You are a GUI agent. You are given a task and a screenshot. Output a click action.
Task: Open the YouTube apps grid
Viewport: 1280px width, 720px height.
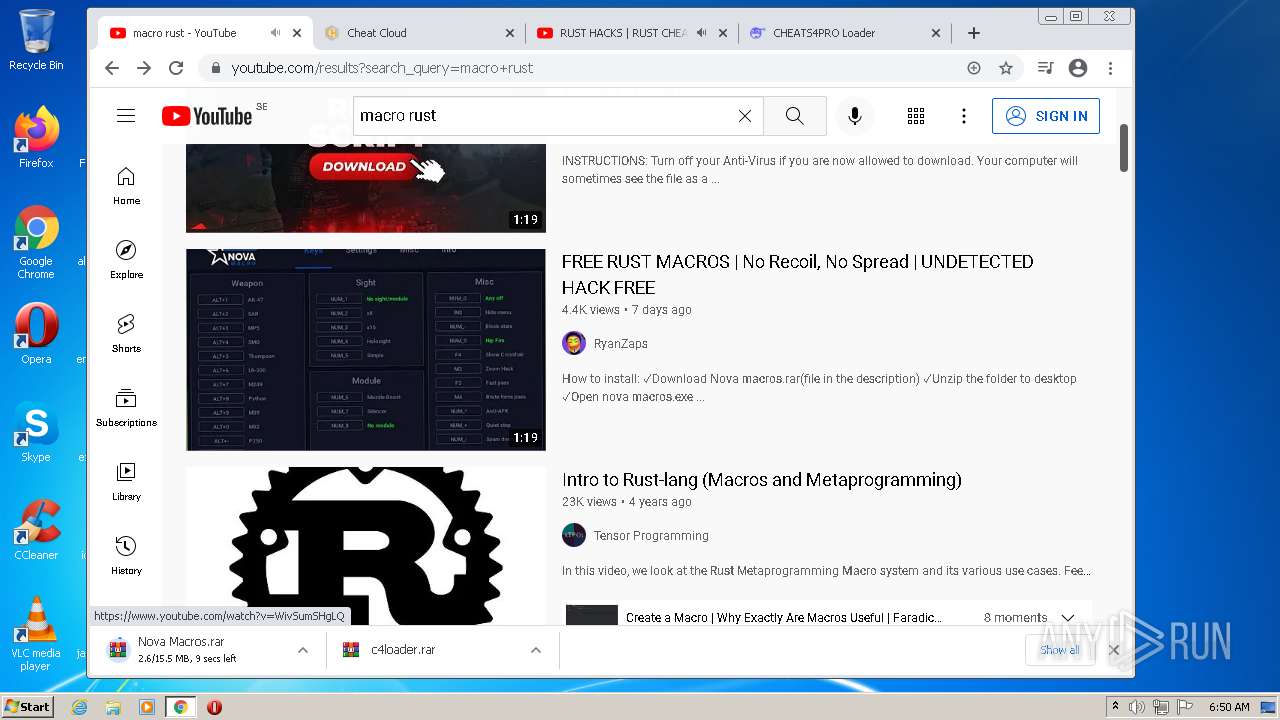[916, 116]
